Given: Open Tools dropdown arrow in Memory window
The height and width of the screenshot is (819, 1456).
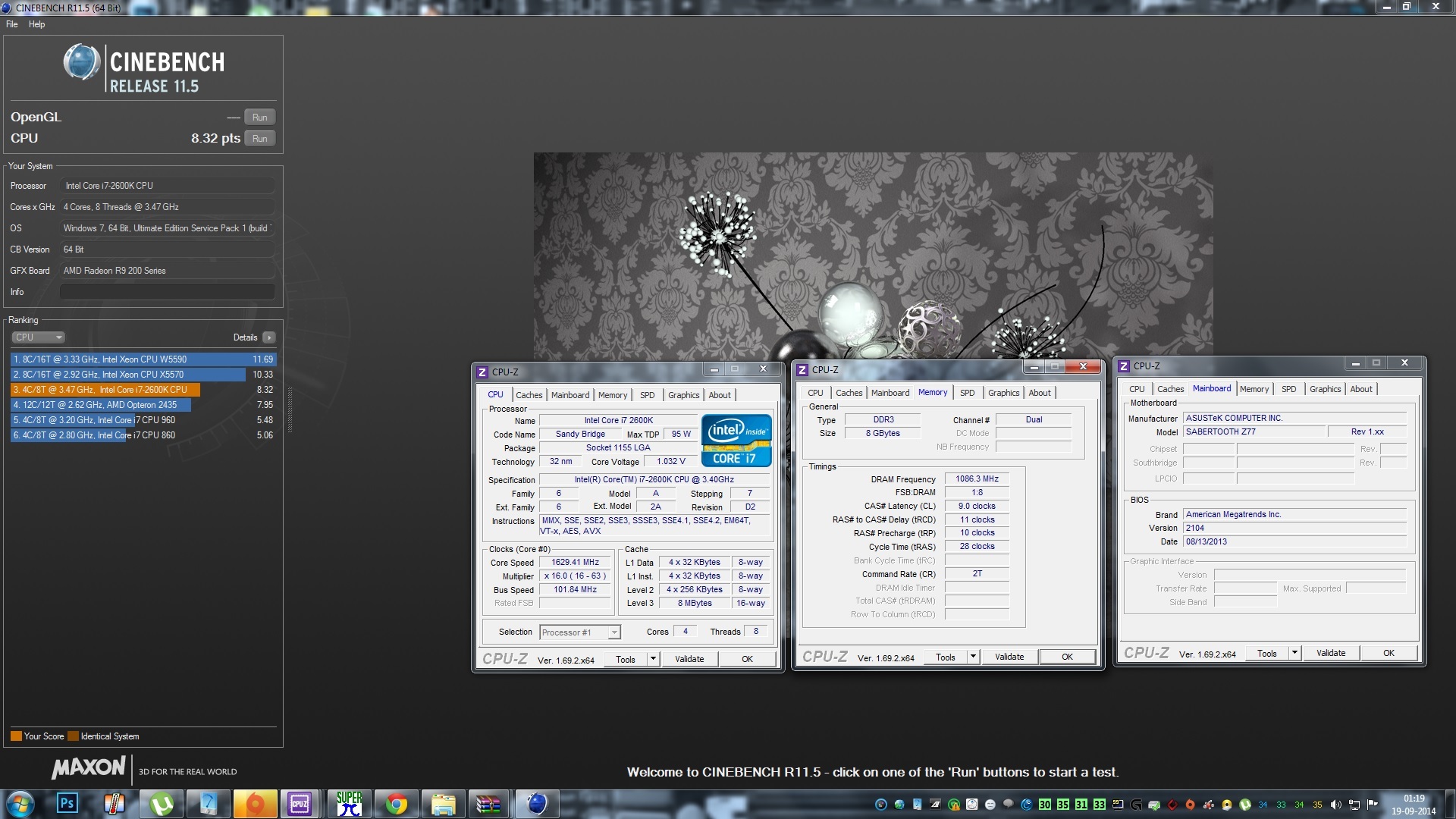Looking at the screenshot, I should pyautogui.click(x=973, y=657).
